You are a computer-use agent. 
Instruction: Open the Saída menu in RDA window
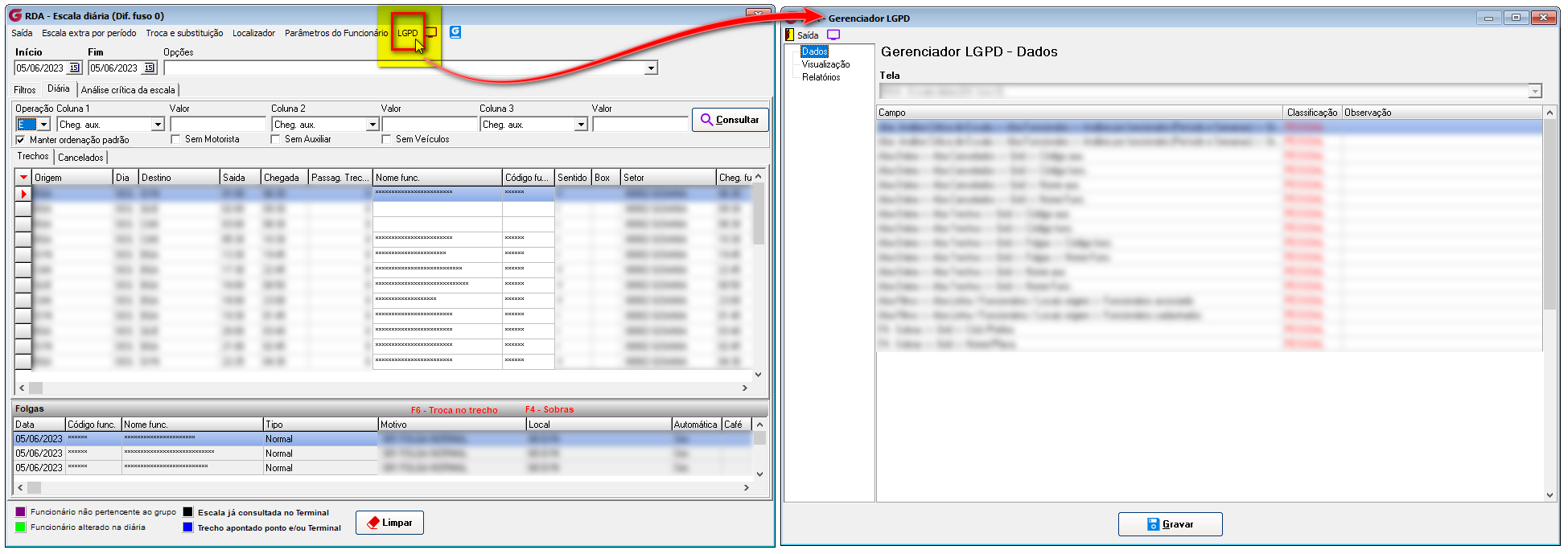23,33
